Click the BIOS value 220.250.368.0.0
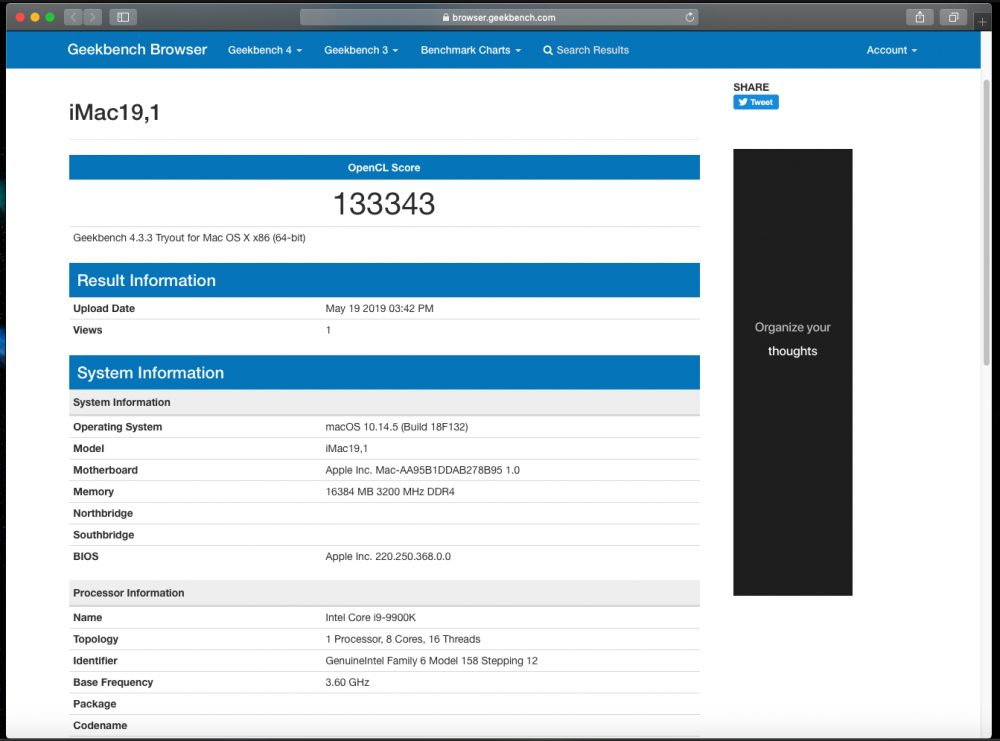Image resolution: width=1000 pixels, height=741 pixels. coord(388,557)
